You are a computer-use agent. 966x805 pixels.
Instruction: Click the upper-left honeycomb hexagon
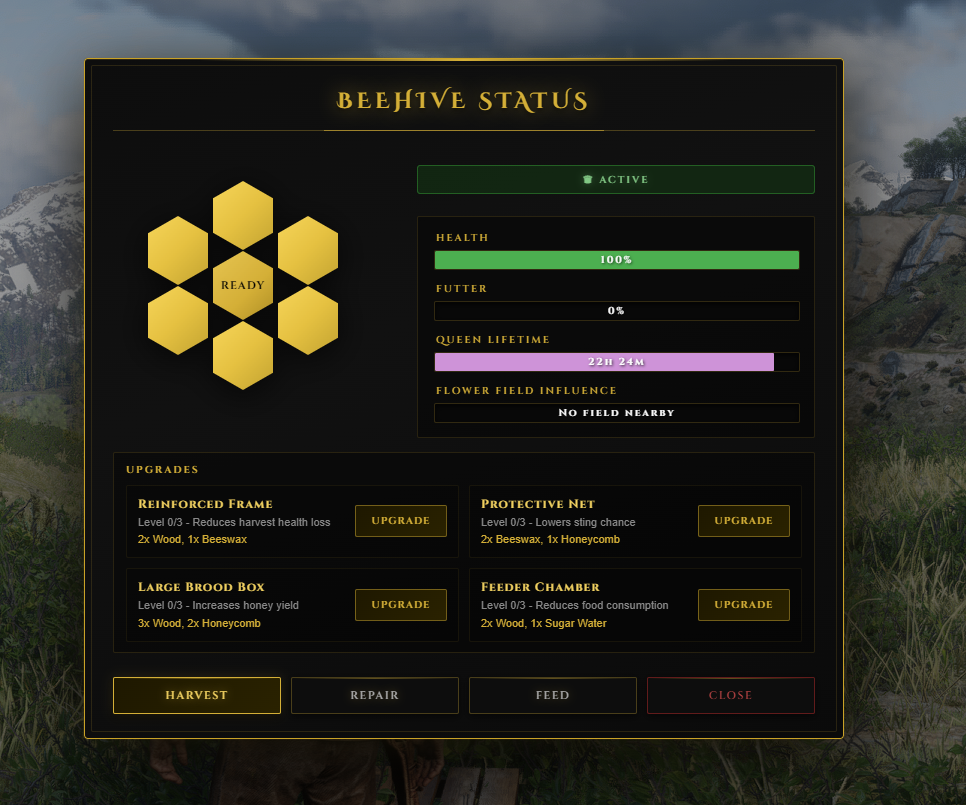[178, 250]
